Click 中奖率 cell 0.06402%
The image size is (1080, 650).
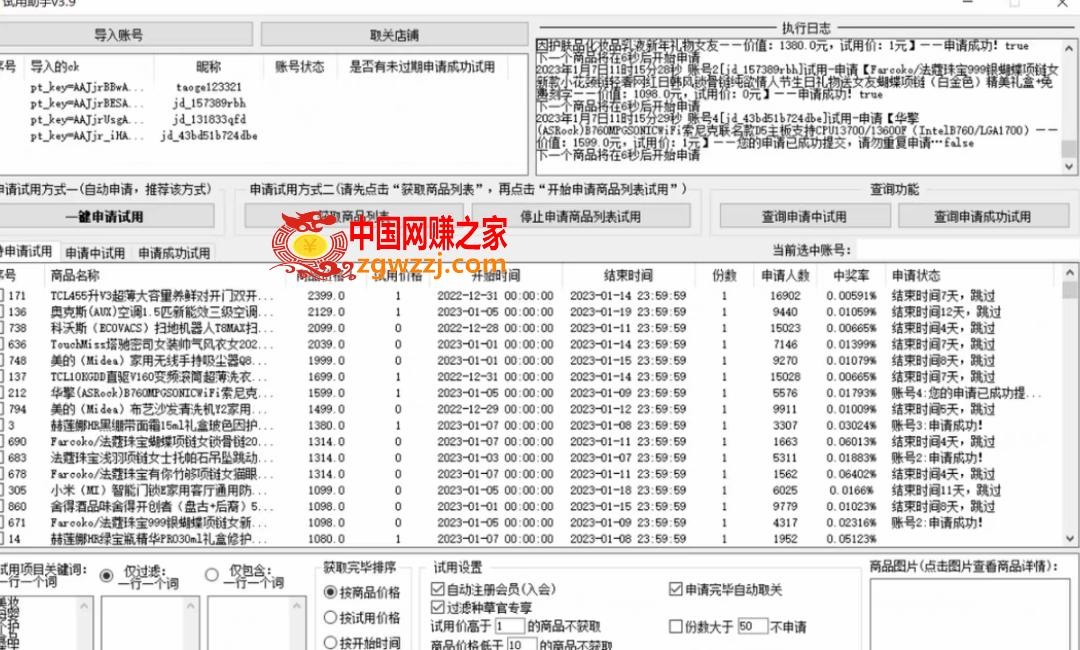click(851, 474)
